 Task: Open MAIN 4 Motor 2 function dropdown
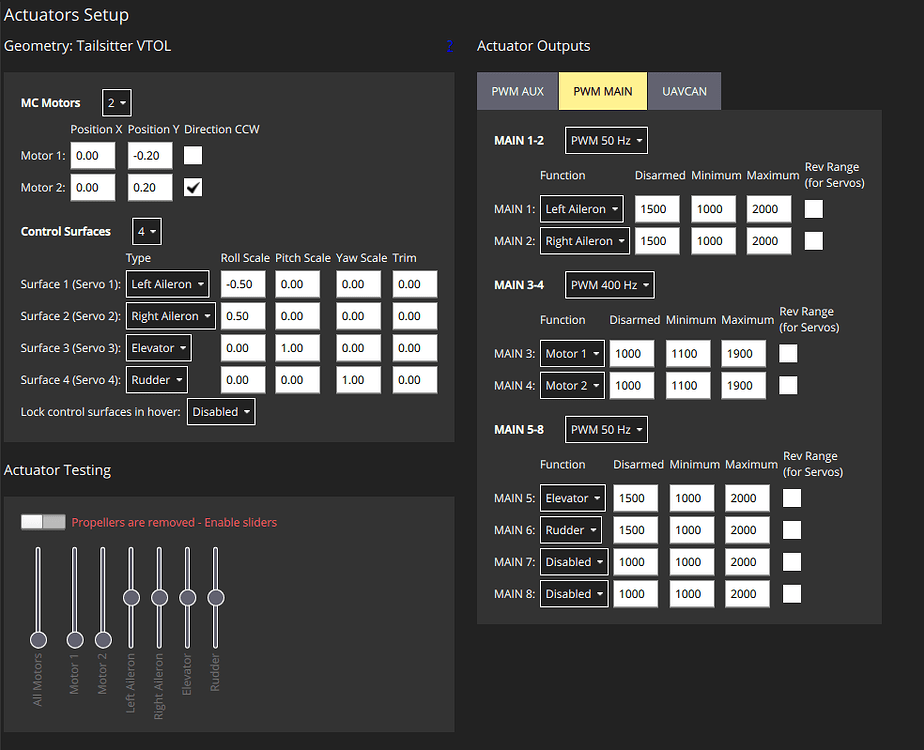(x=572, y=385)
